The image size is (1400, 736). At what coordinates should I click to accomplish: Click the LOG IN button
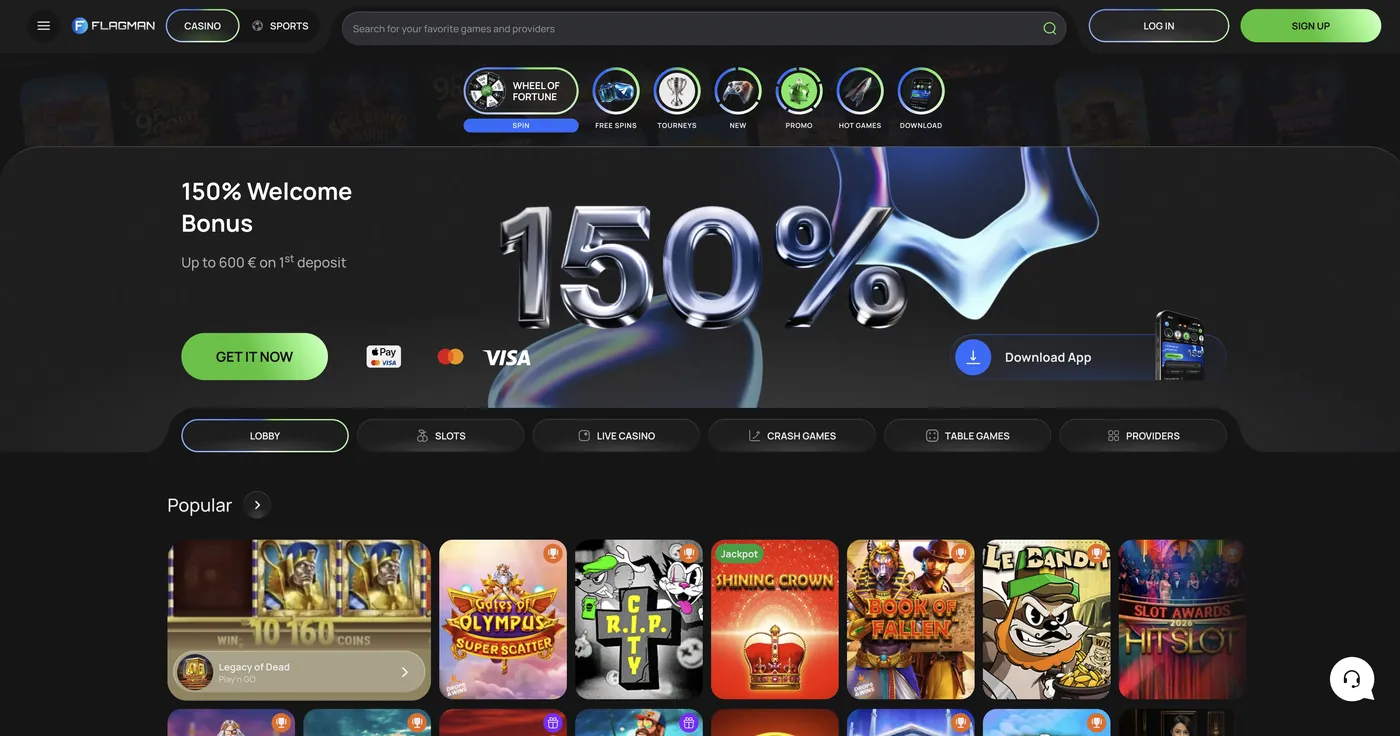(x=1159, y=26)
